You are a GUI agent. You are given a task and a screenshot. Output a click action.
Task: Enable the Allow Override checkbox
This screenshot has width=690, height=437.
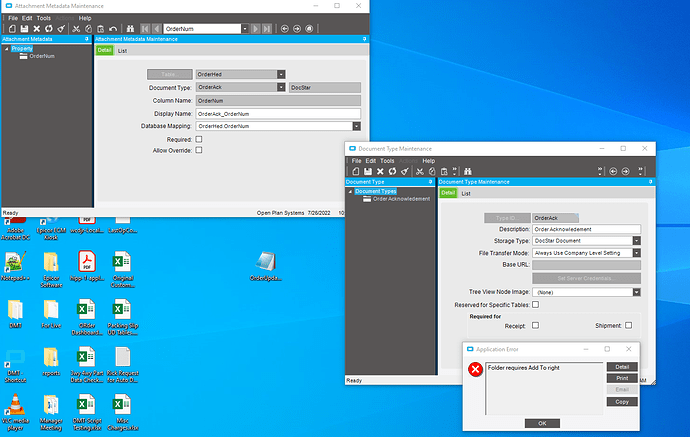tap(199, 150)
